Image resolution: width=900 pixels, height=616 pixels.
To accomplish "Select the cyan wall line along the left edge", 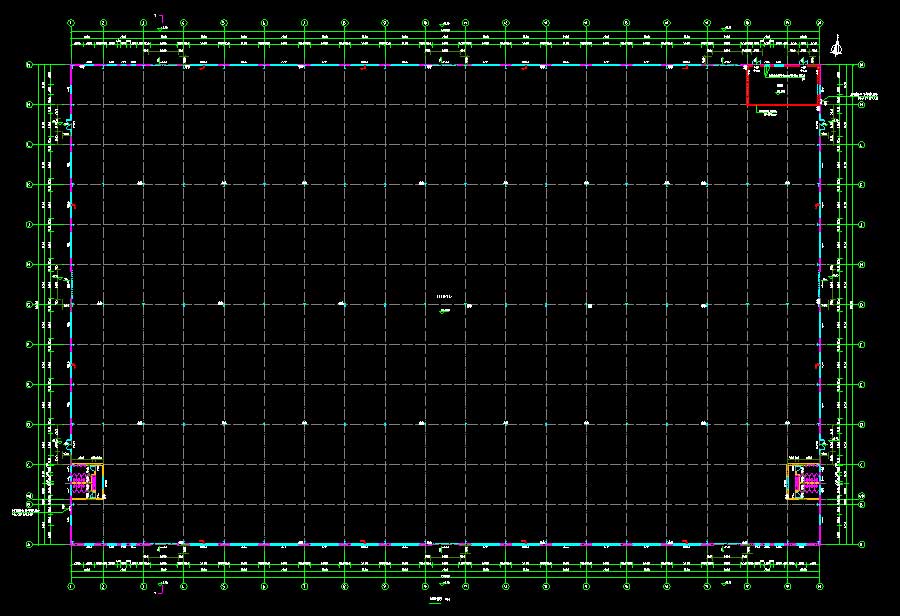I will (x=71, y=300).
